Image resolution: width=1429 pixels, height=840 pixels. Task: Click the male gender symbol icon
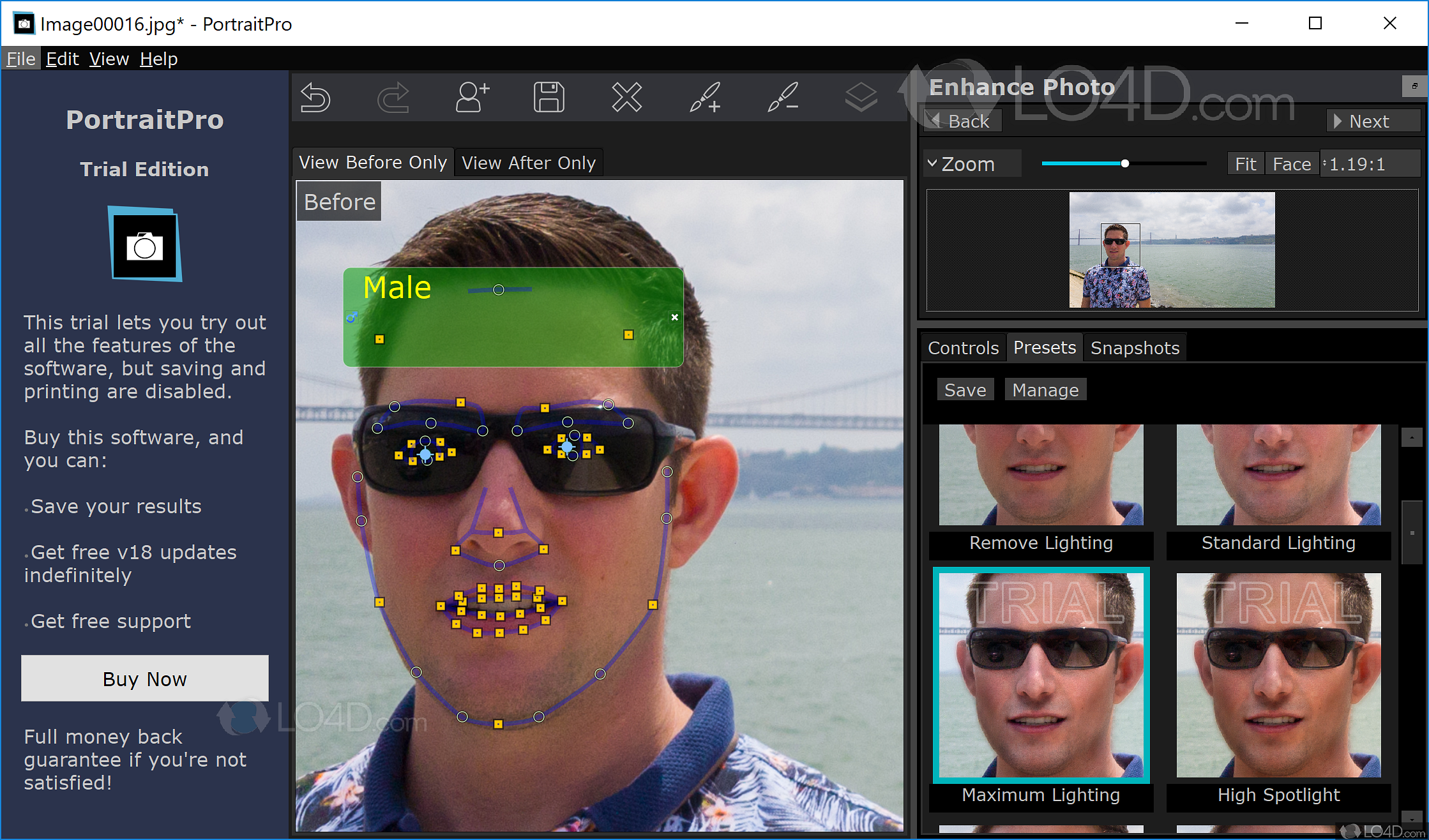point(351,317)
